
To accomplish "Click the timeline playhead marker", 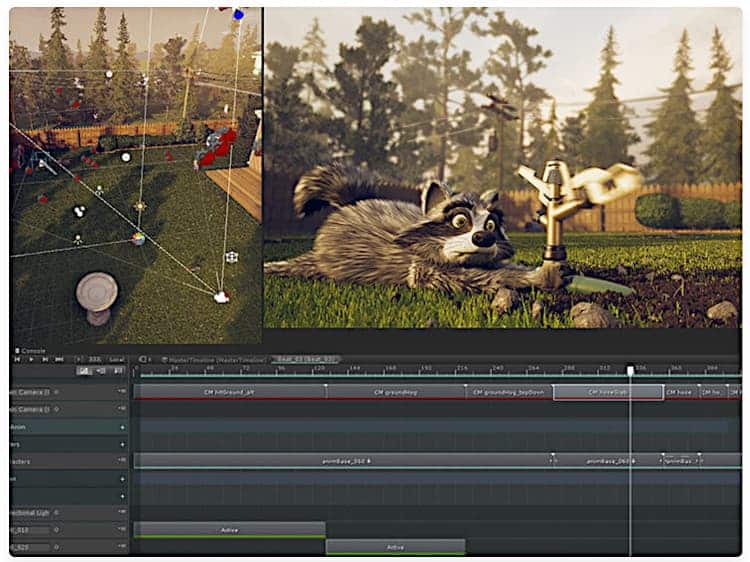I will (630, 370).
